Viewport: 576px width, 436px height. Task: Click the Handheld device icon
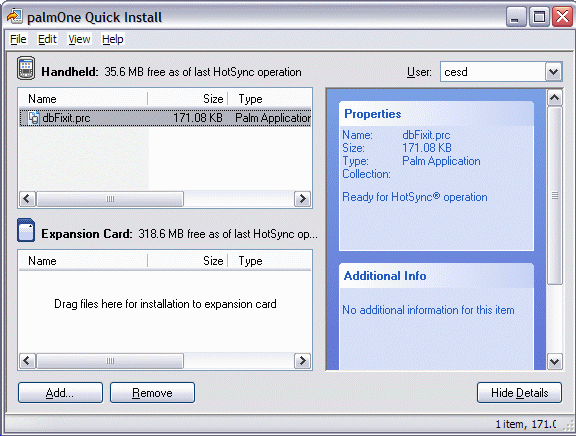tap(26, 68)
